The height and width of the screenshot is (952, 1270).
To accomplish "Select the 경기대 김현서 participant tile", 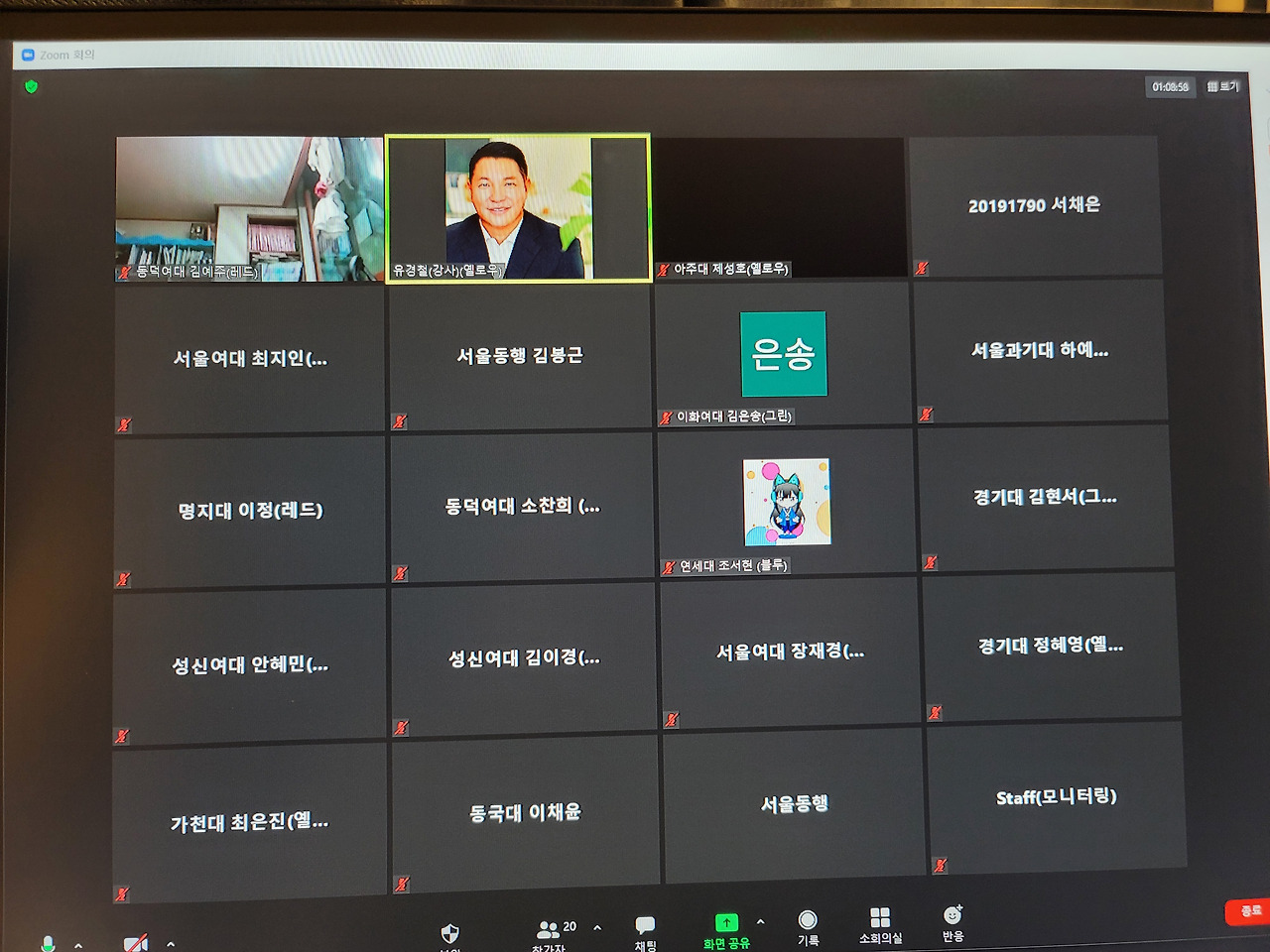I will [x=1045, y=498].
